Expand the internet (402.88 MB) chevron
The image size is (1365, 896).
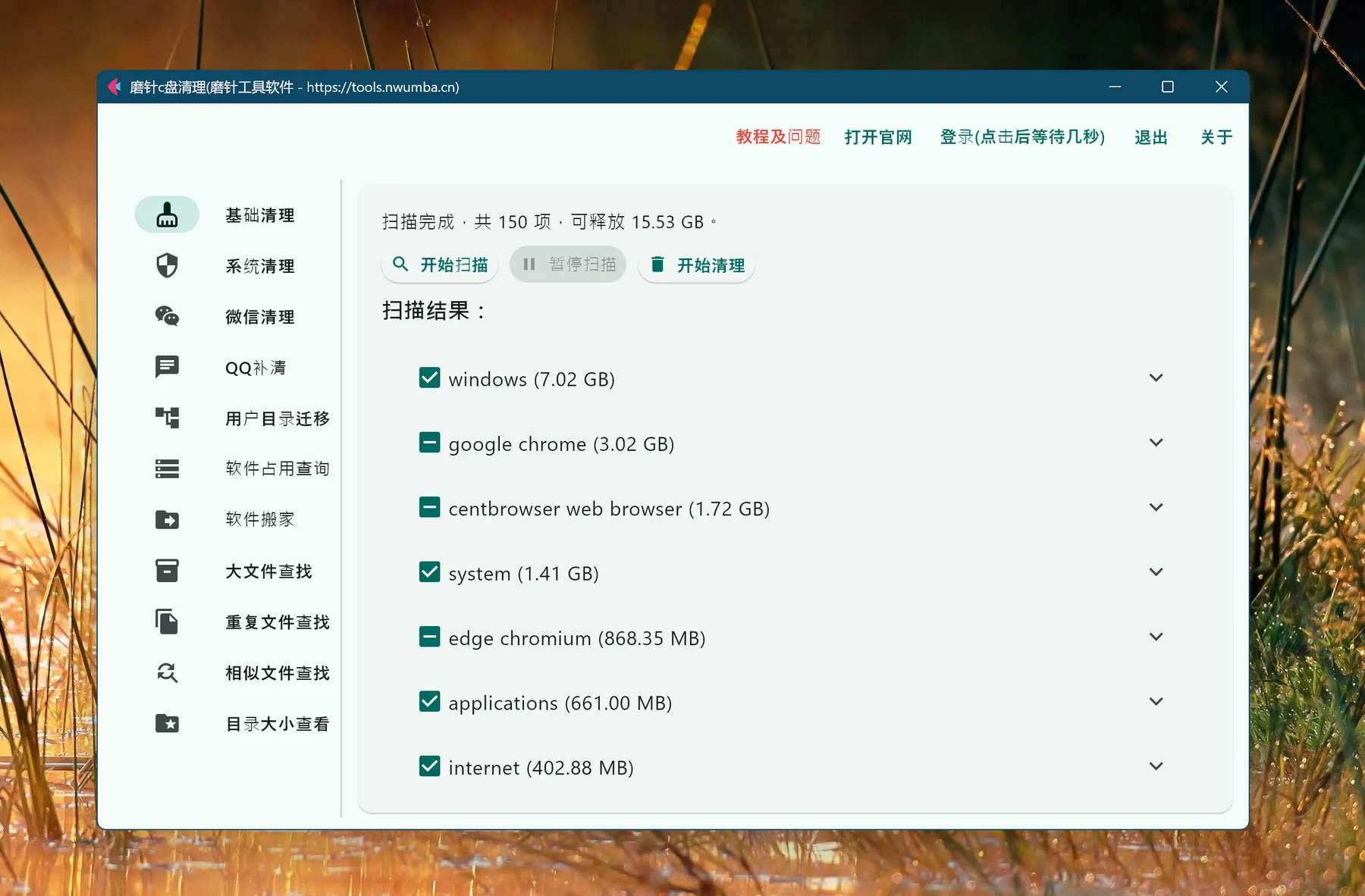click(x=1156, y=766)
